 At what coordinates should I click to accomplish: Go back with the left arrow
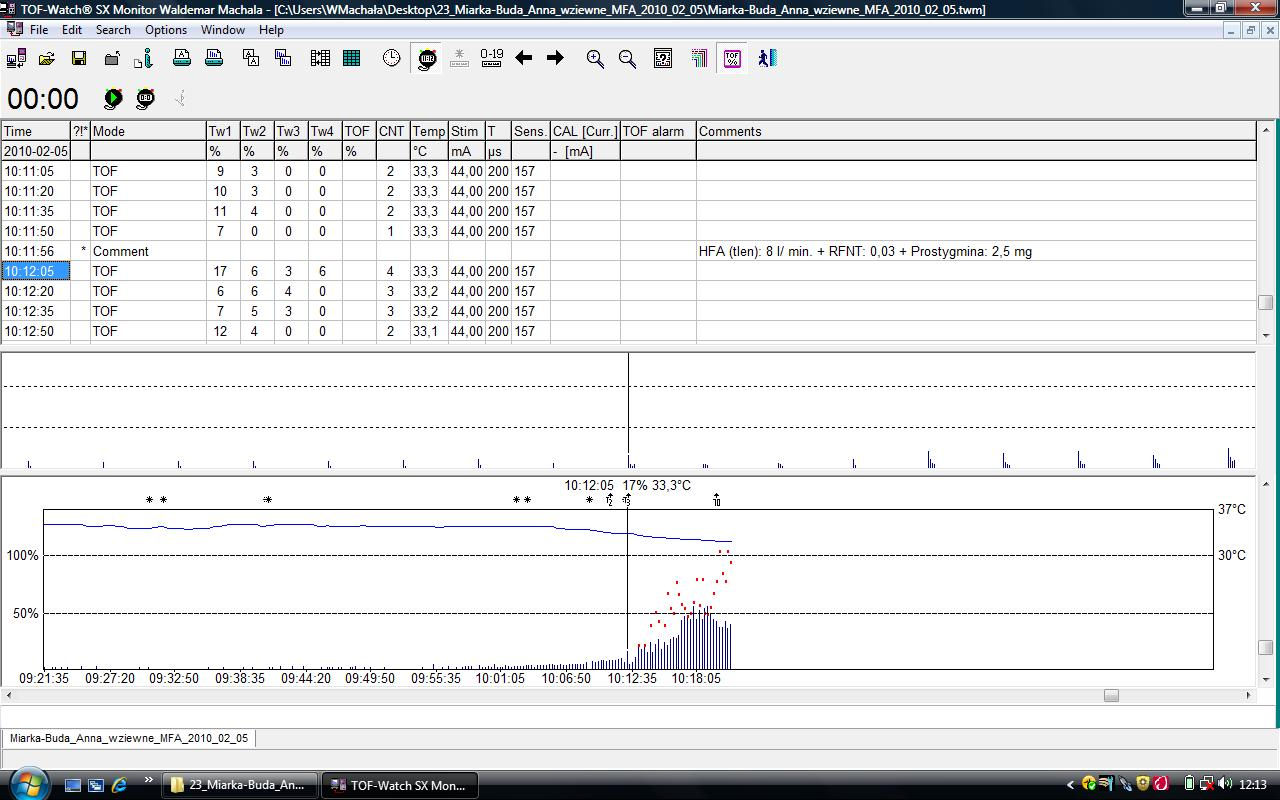pos(523,59)
